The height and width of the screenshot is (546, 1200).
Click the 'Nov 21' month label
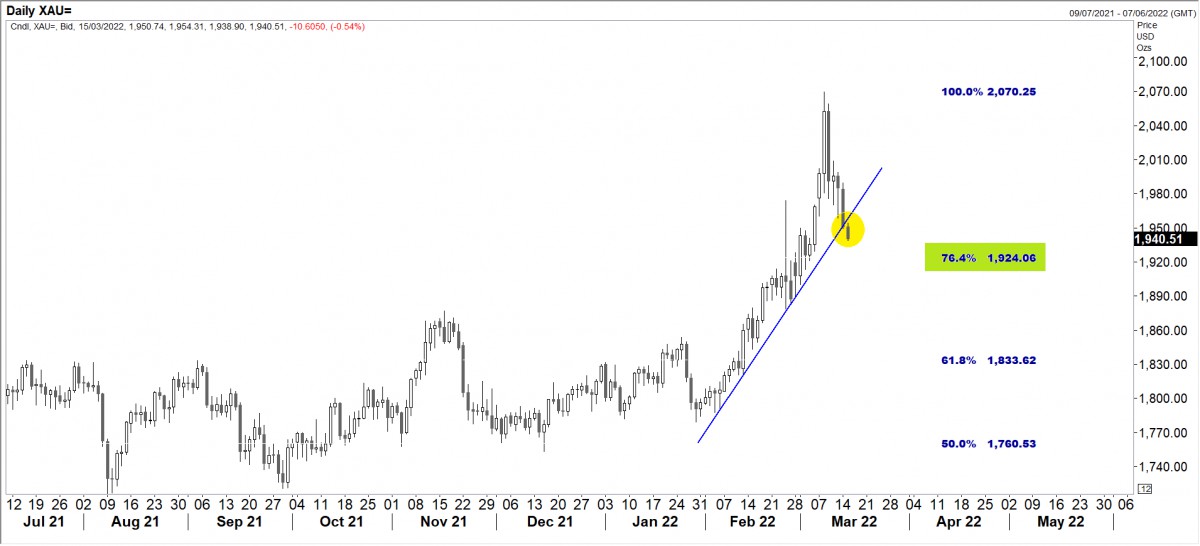pyautogui.click(x=444, y=522)
